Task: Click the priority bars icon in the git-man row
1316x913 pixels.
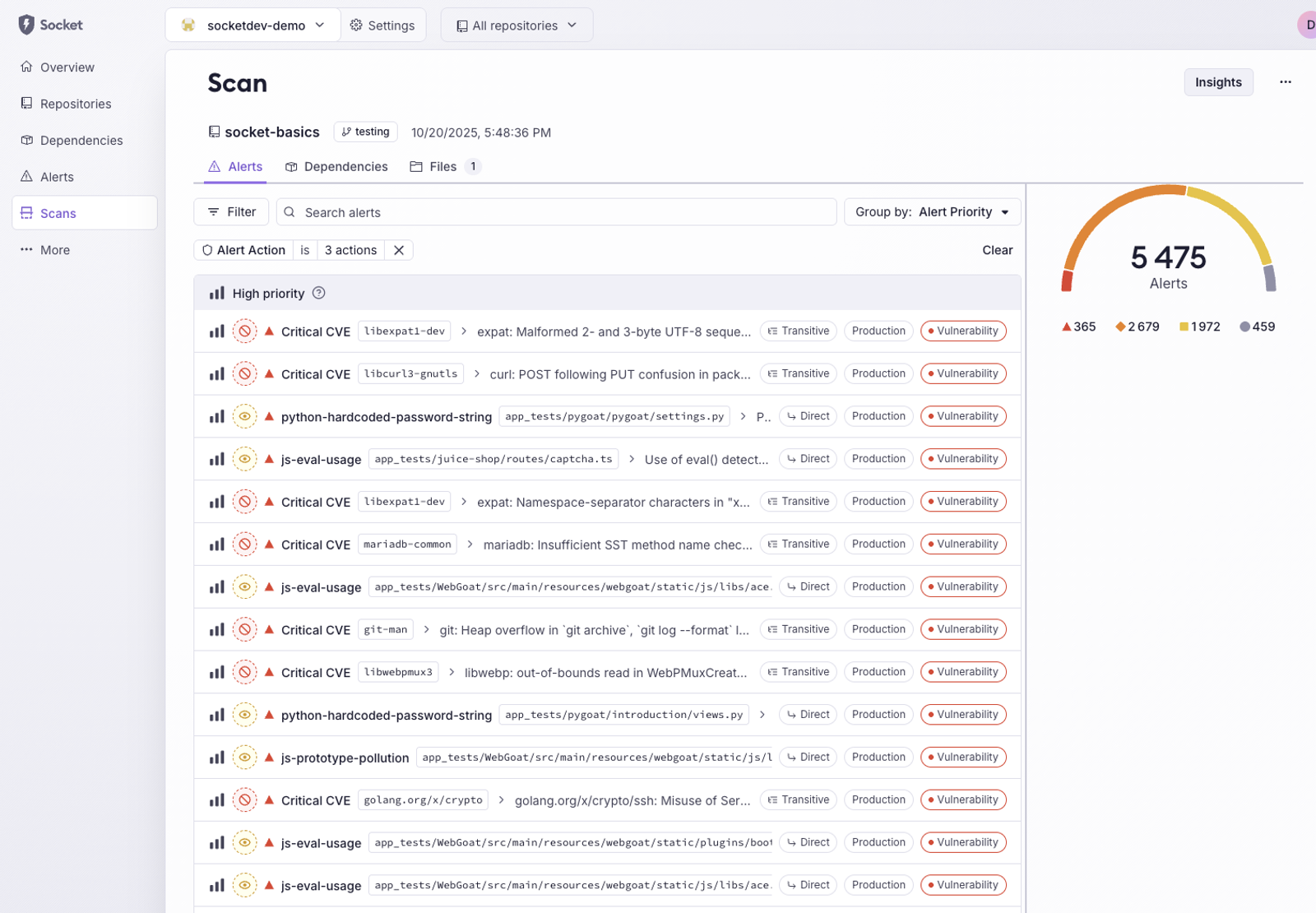Action: click(217, 630)
